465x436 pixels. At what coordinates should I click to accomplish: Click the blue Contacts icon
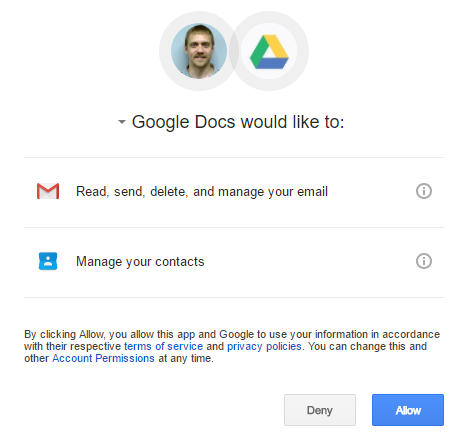(x=48, y=261)
